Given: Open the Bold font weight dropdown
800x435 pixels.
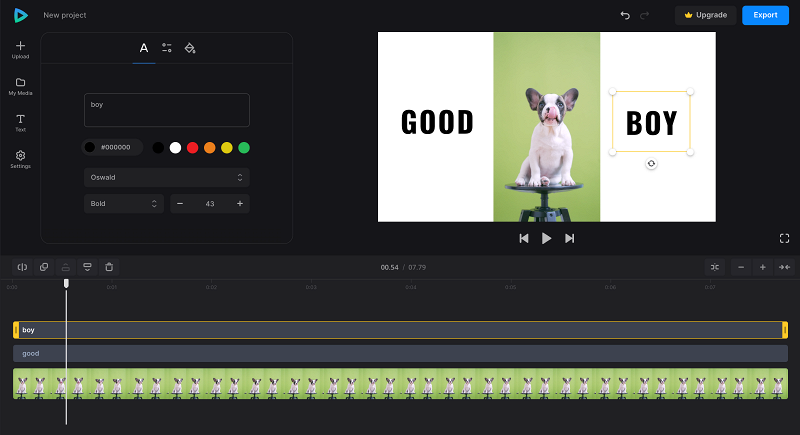Looking at the screenshot, I should pyautogui.click(x=124, y=203).
